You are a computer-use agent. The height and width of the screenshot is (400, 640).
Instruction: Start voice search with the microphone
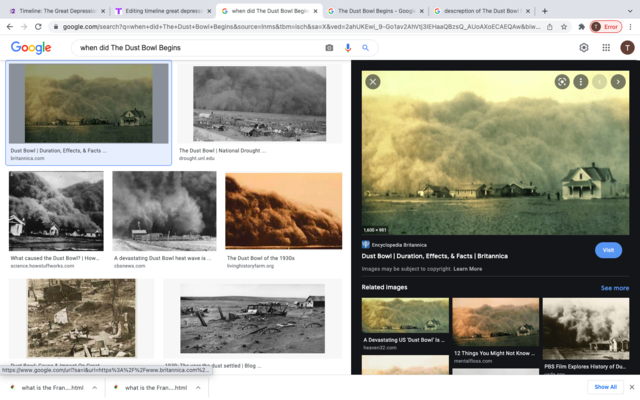pos(348,48)
